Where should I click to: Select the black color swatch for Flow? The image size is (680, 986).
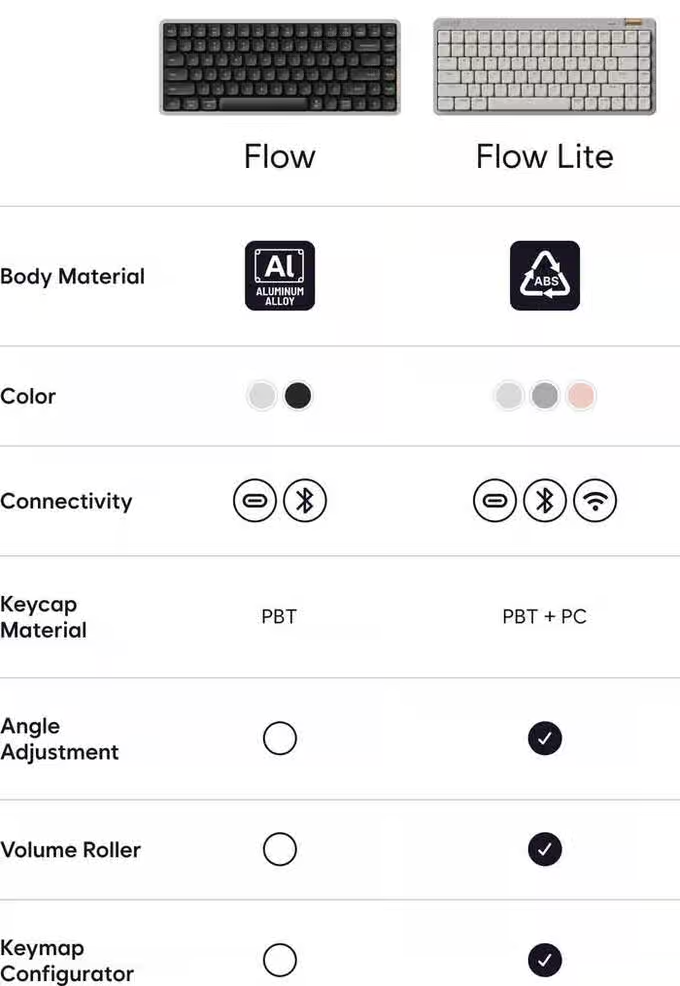coord(297,396)
